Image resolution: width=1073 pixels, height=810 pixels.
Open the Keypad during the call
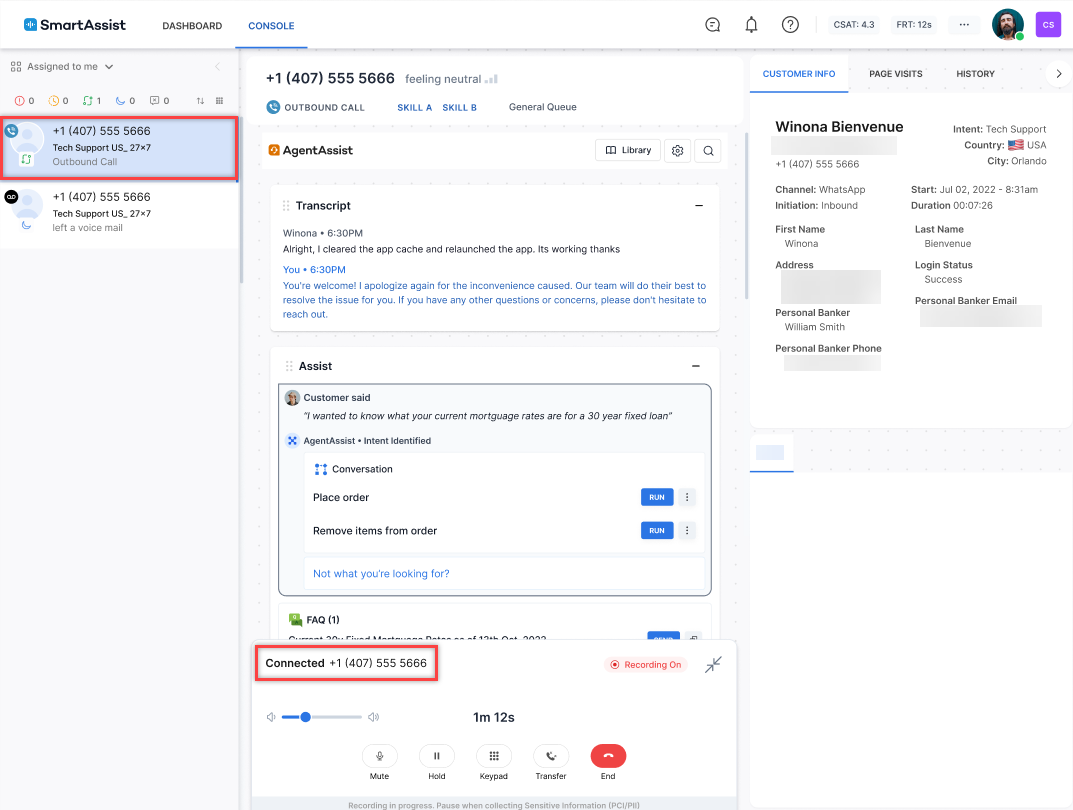pyautogui.click(x=494, y=756)
